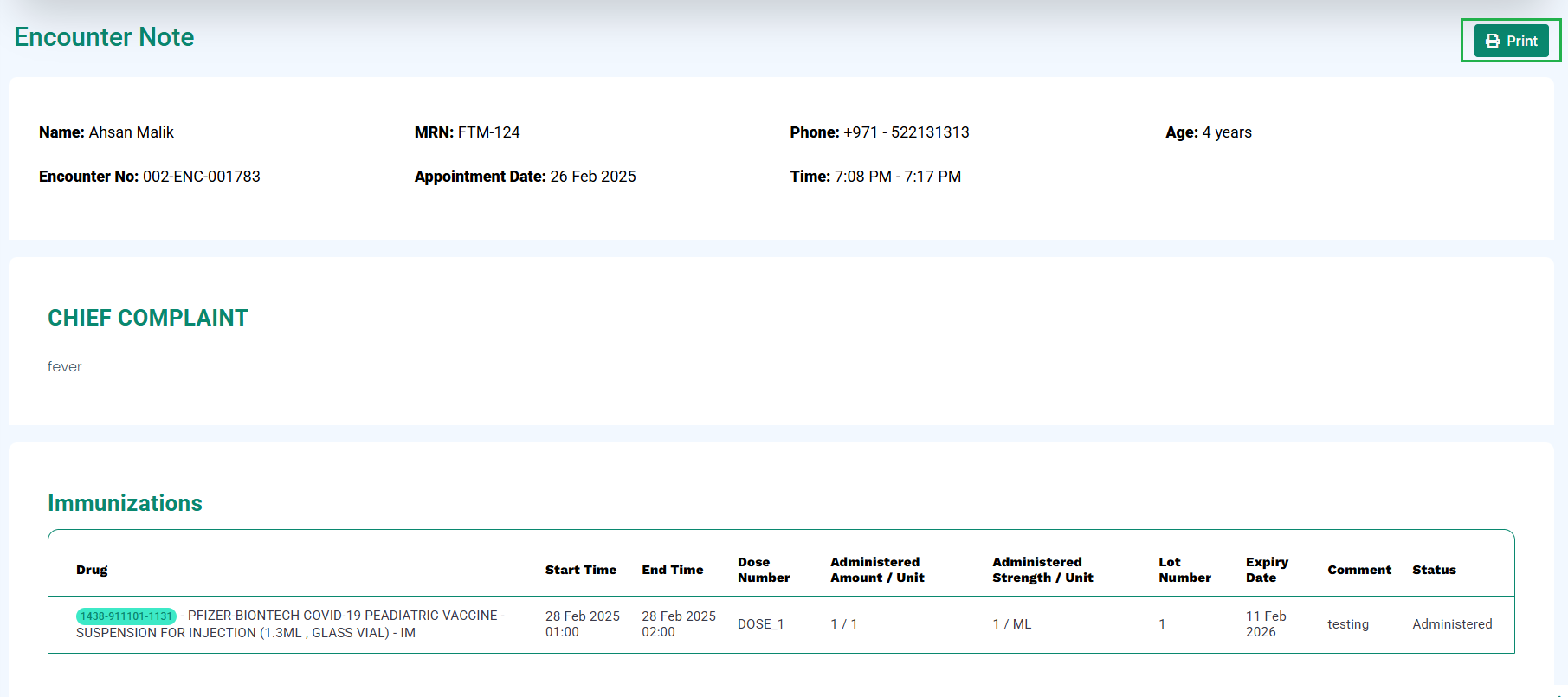Click the CHIEF COMPLAINT heading
Screen dimensions: 1568x697
click(x=148, y=318)
